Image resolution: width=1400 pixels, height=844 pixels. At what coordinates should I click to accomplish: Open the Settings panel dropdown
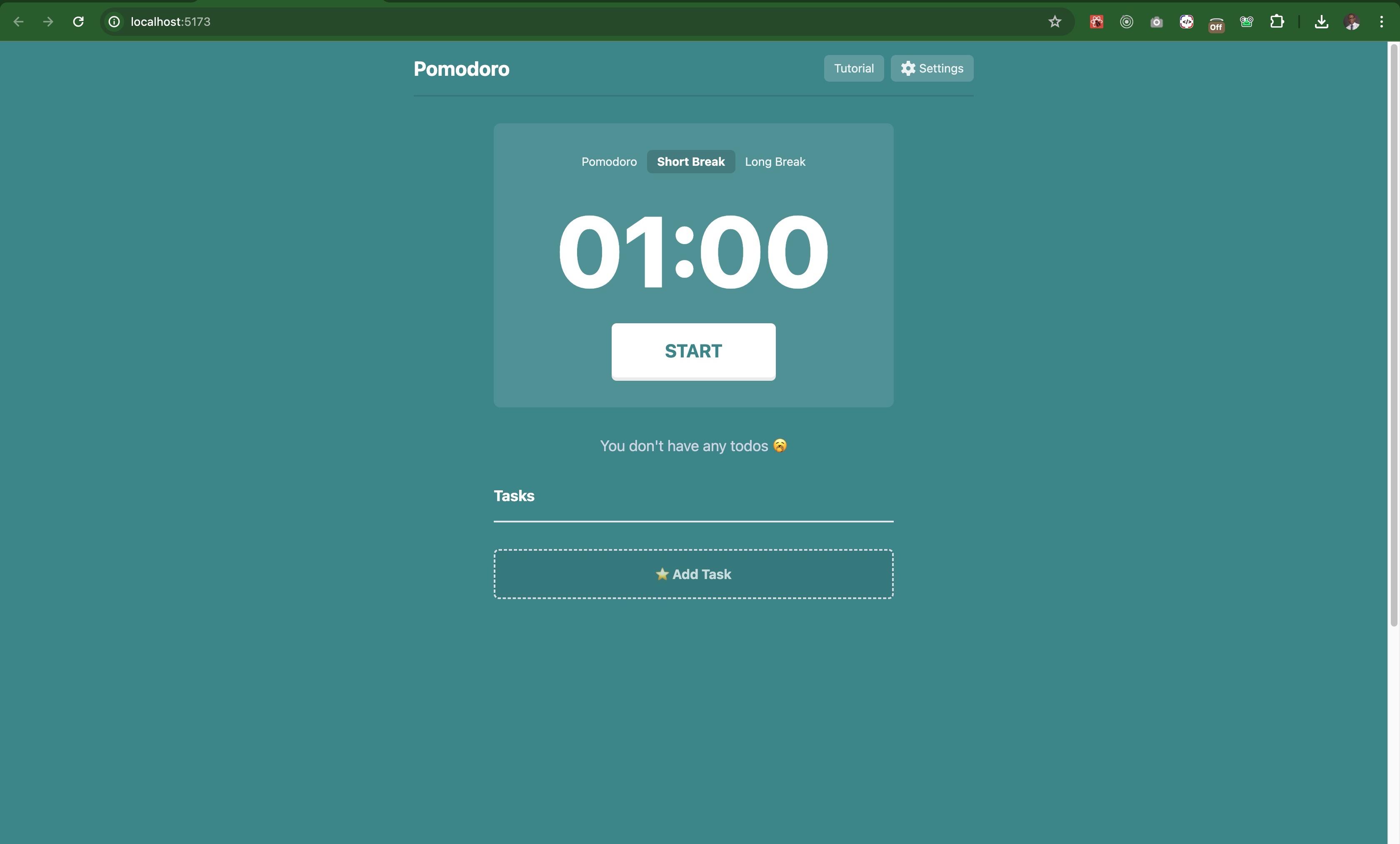click(x=931, y=68)
